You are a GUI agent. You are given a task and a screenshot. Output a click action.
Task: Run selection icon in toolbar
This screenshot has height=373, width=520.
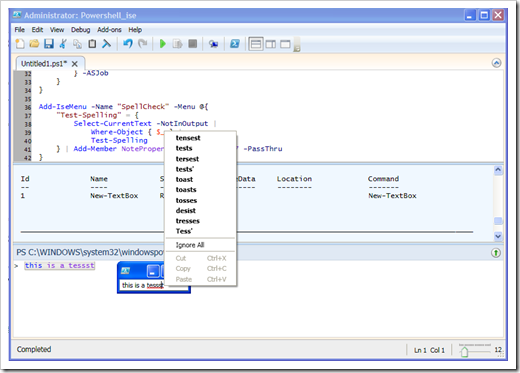tap(177, 44)
